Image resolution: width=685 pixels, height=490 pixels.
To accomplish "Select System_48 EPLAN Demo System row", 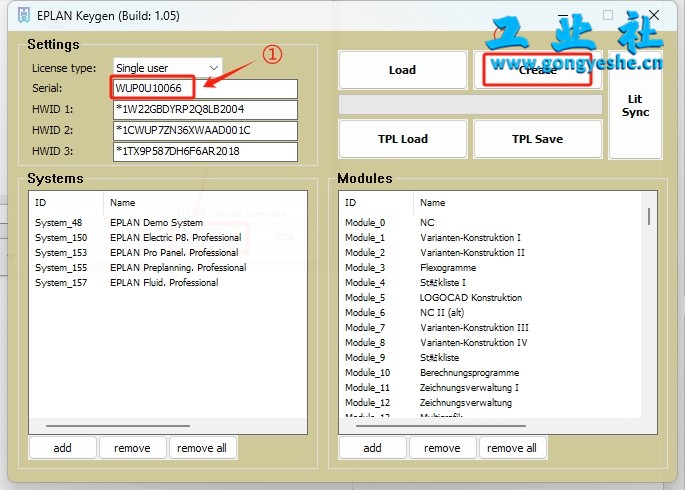I will 168,223.
